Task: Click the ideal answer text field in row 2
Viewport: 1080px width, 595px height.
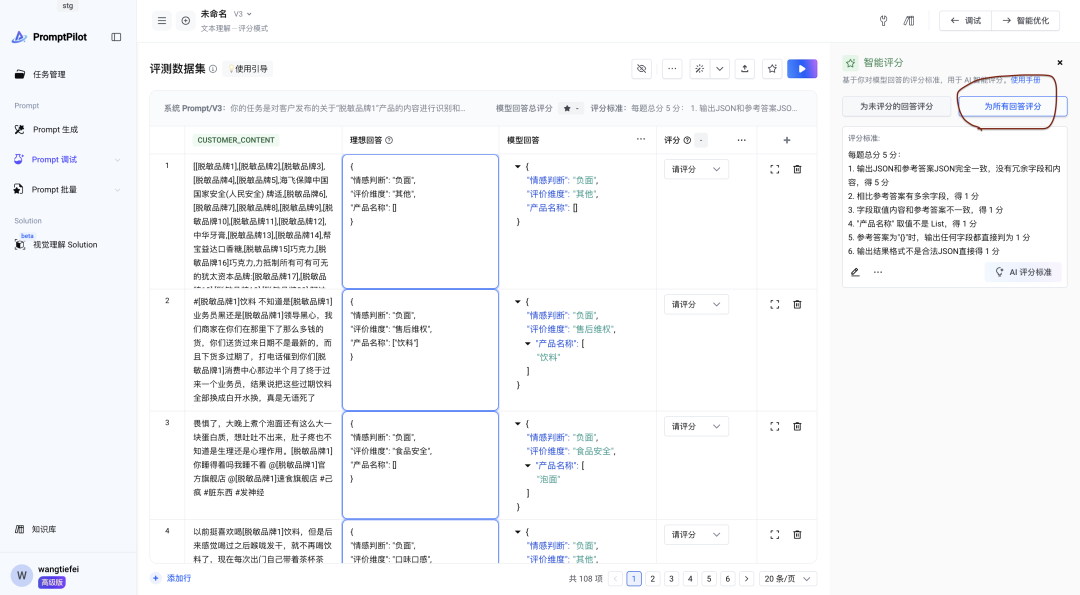Action: point(420,350)
